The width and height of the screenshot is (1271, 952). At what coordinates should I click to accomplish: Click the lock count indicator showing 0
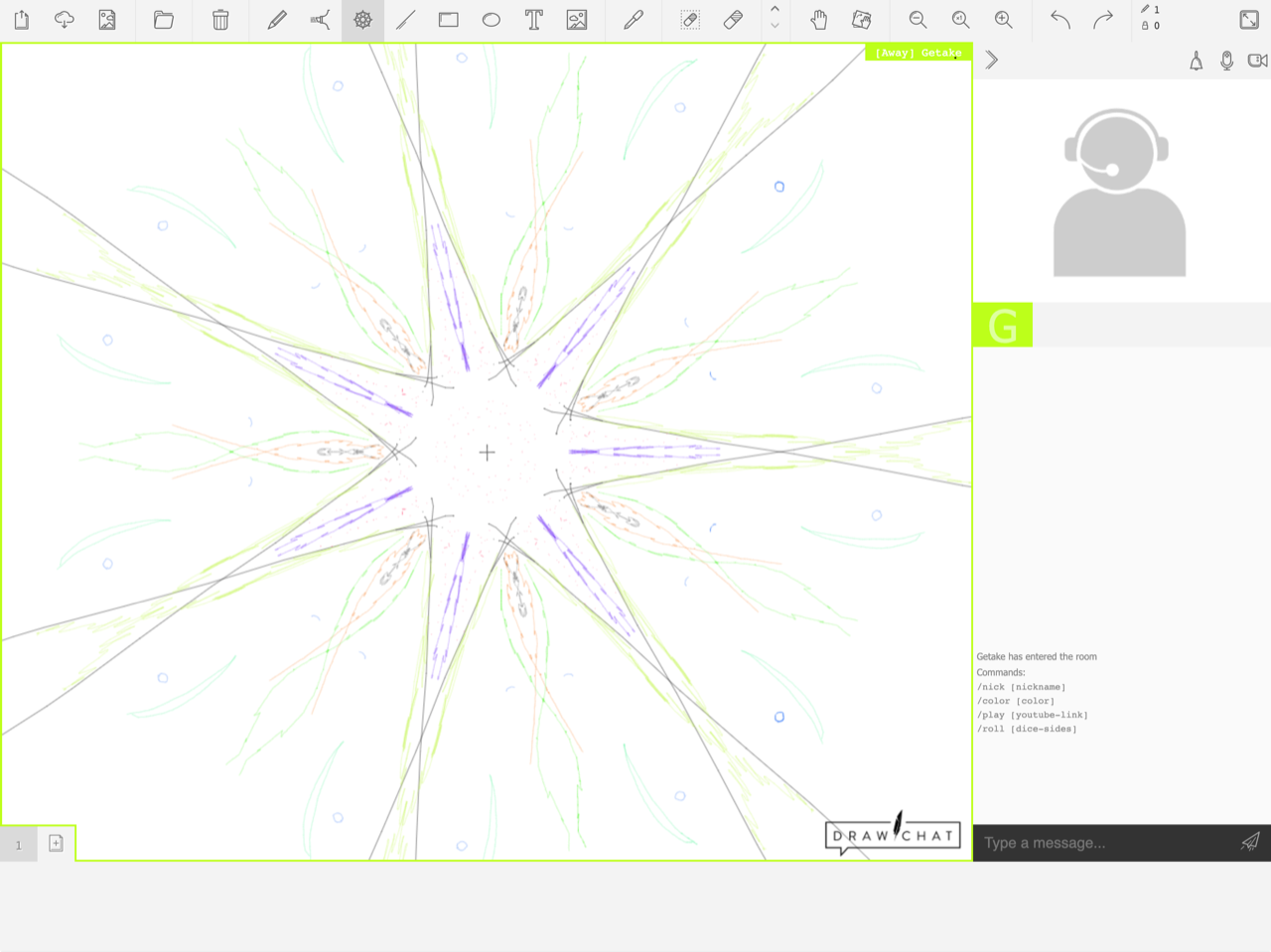(x=1150, y=26)
